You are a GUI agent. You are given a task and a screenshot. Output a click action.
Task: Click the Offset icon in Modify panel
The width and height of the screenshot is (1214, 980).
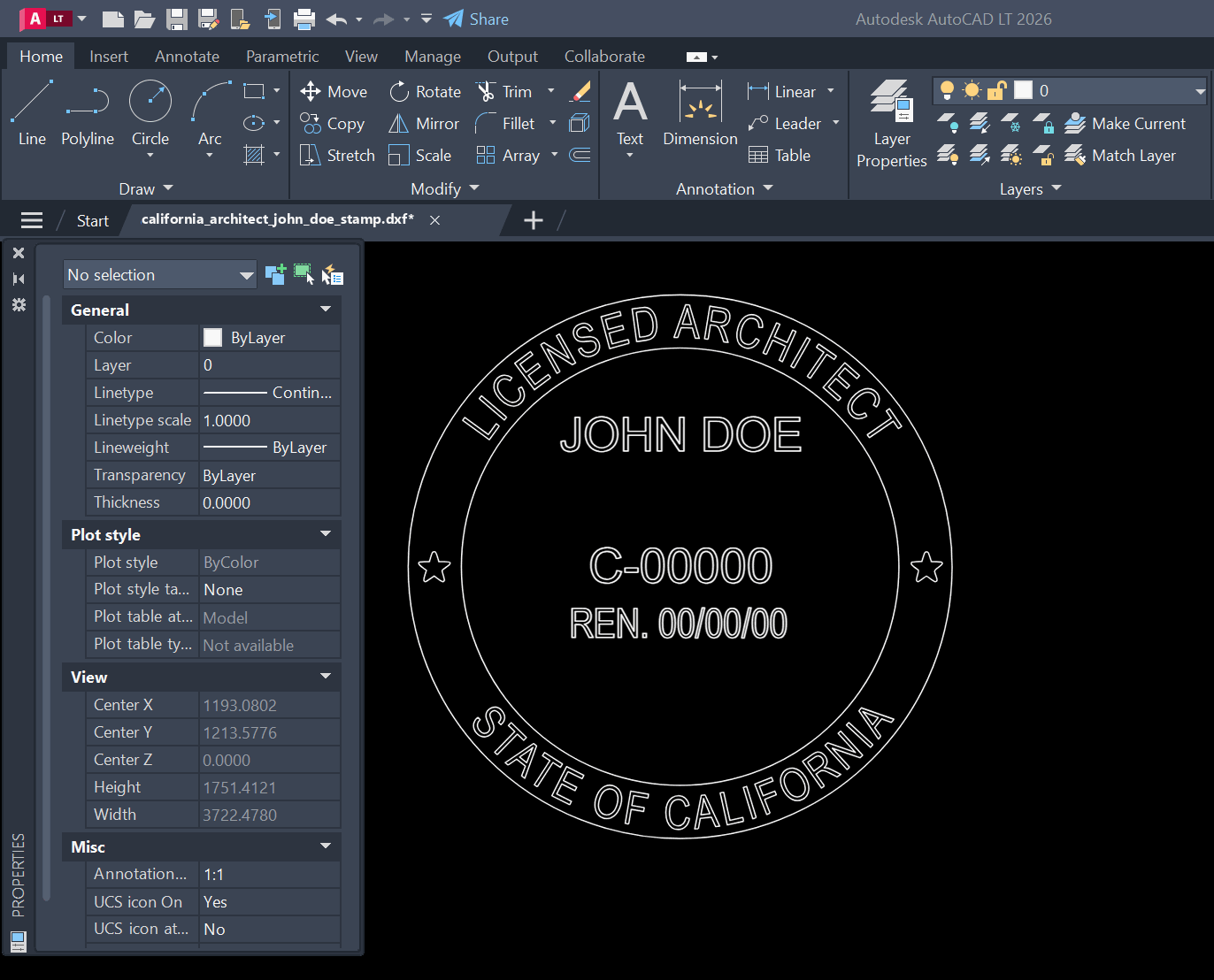[580, 155]
